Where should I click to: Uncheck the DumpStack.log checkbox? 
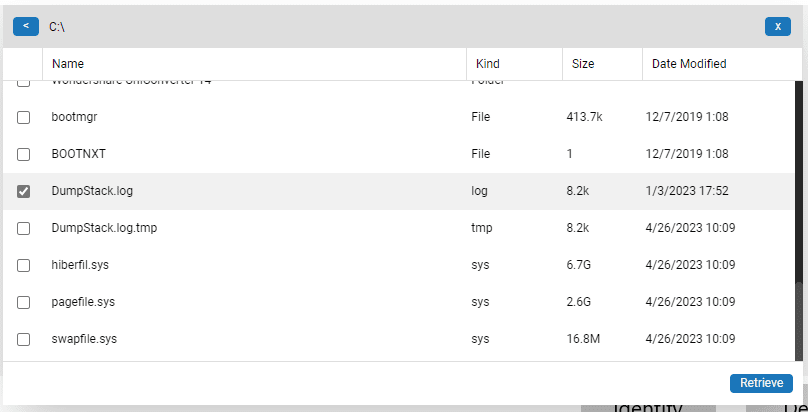(x=23, y=192)
